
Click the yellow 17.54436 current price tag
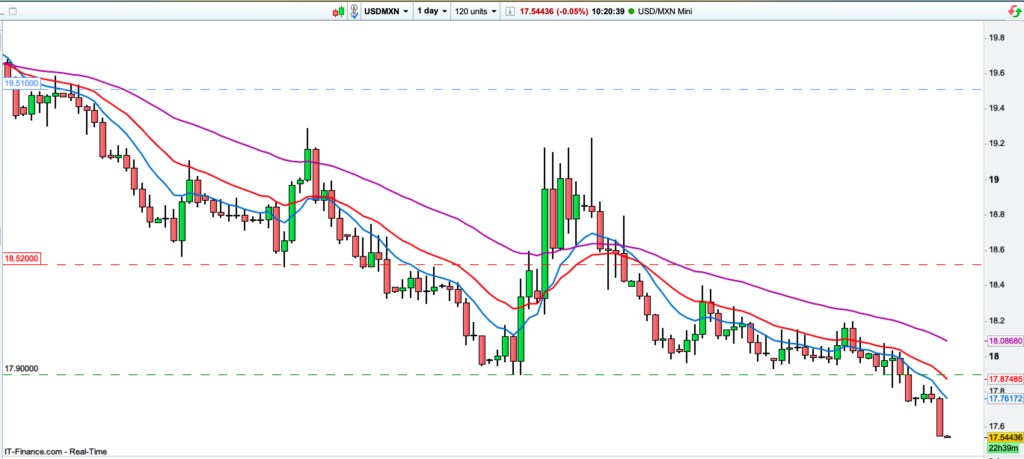[x=1005, y=438]
